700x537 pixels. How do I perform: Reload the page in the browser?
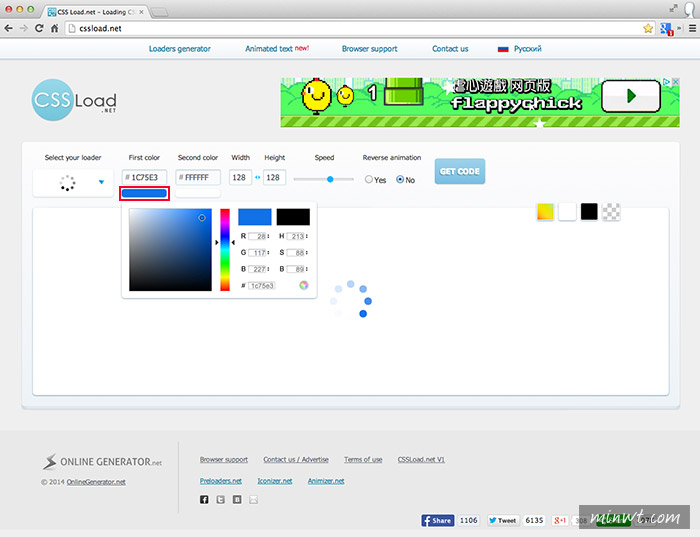[39, 29]
